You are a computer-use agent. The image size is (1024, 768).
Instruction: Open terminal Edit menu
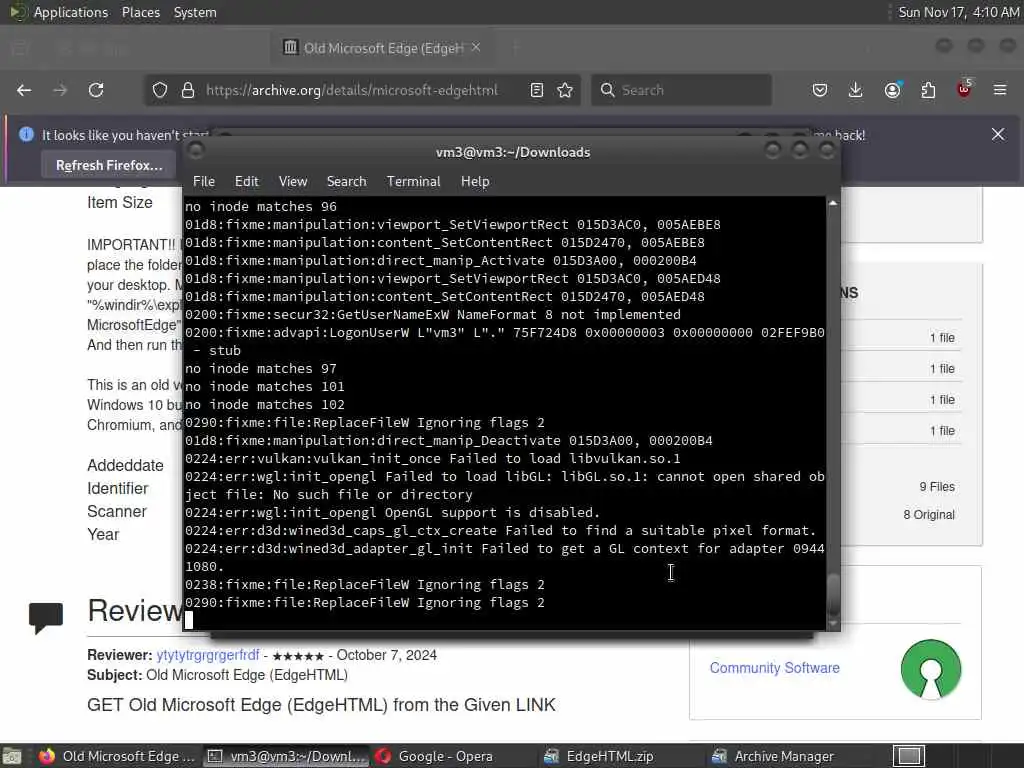pos(246,182)
